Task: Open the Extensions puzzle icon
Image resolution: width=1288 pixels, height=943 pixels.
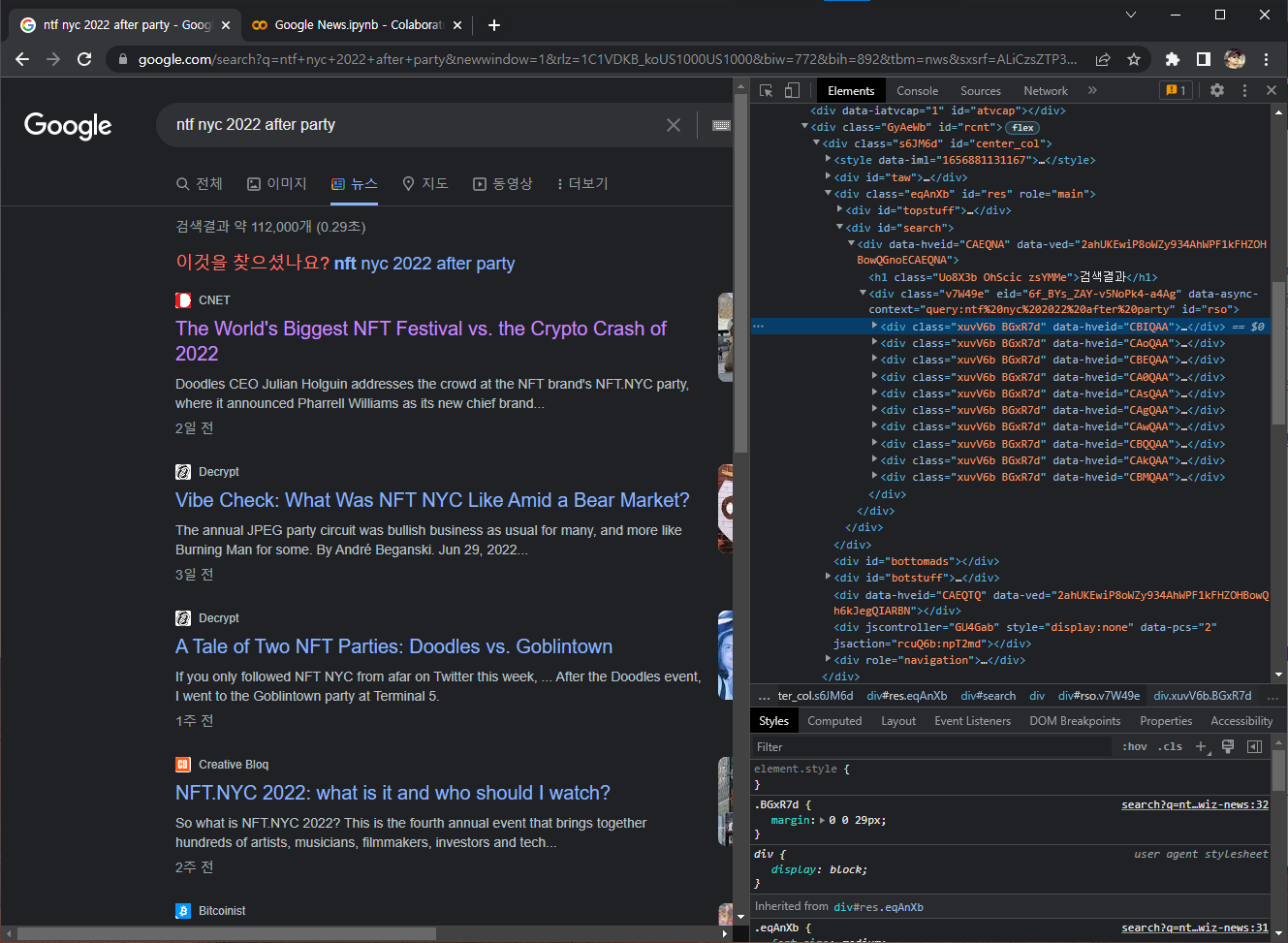Action: 1173,59
